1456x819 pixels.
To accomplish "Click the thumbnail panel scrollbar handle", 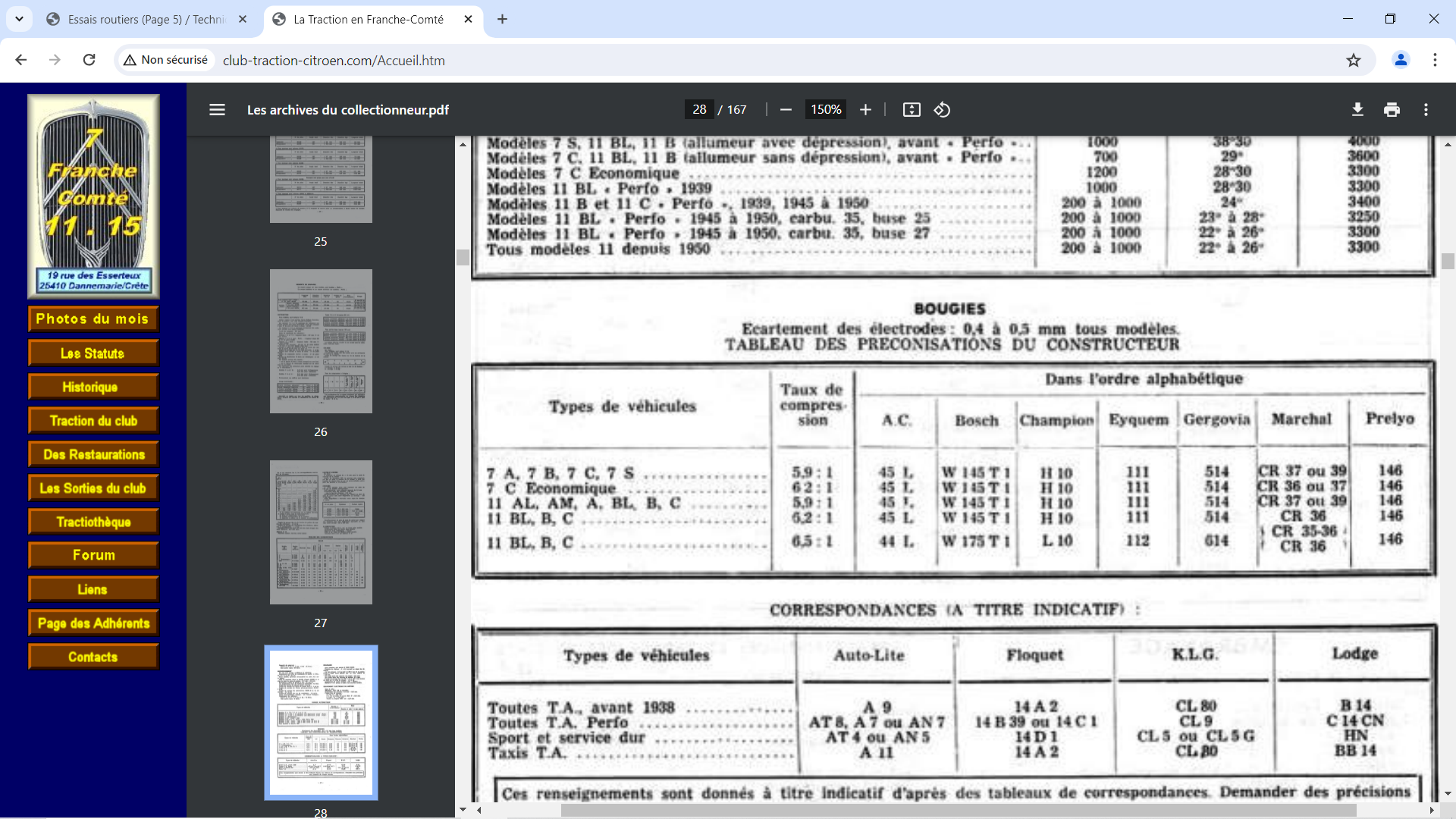I will (463, 257).
